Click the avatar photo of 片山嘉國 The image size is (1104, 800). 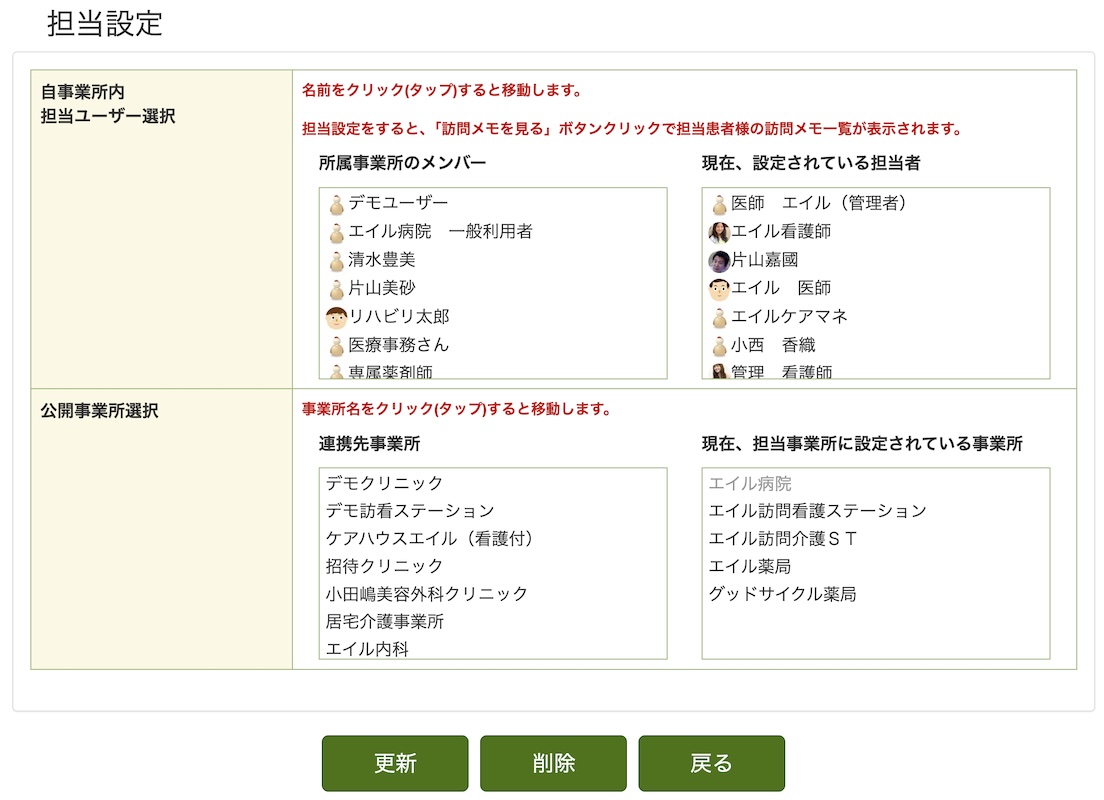coord(719,261)
